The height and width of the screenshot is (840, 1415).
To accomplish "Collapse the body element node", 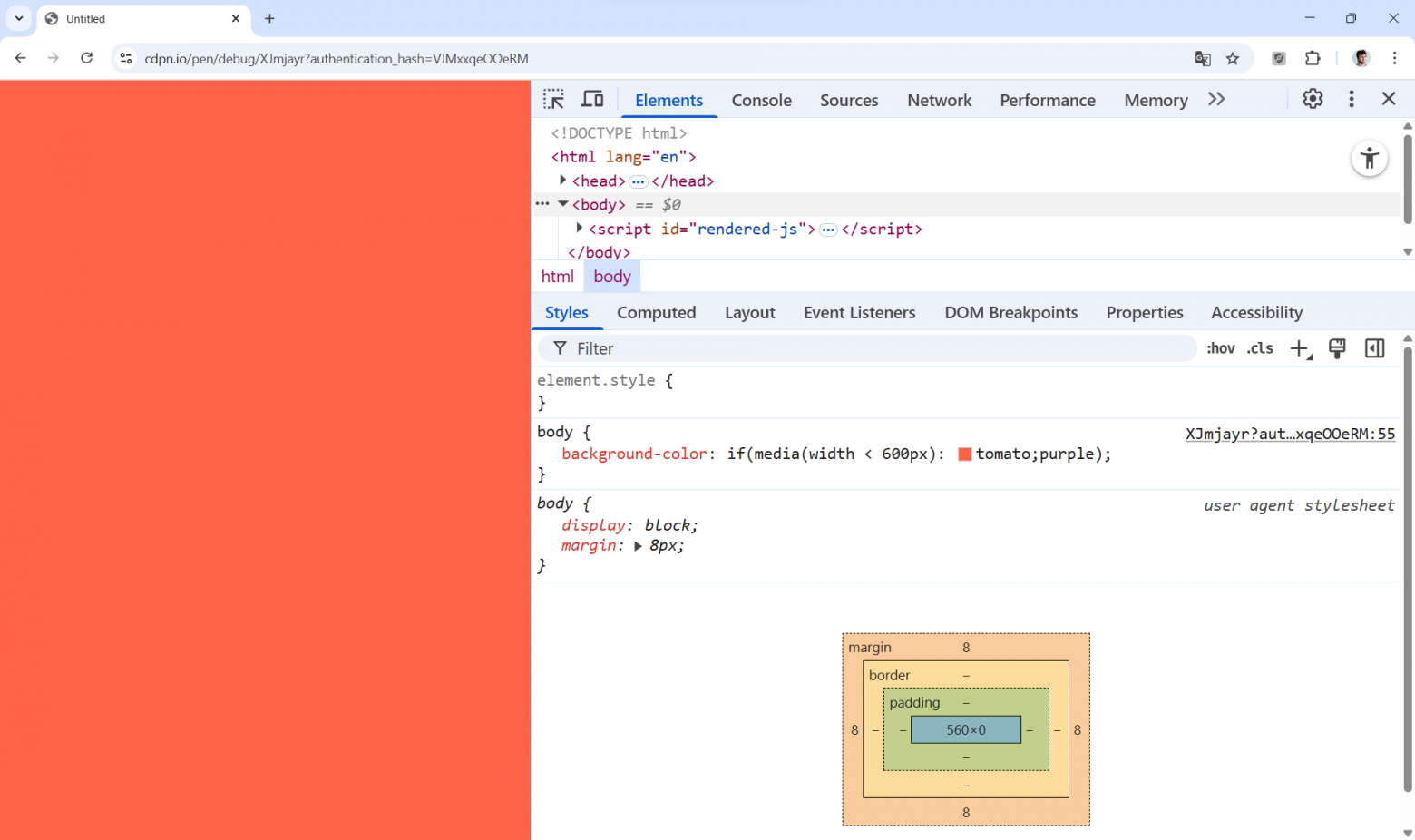I will tap(563, 204).
